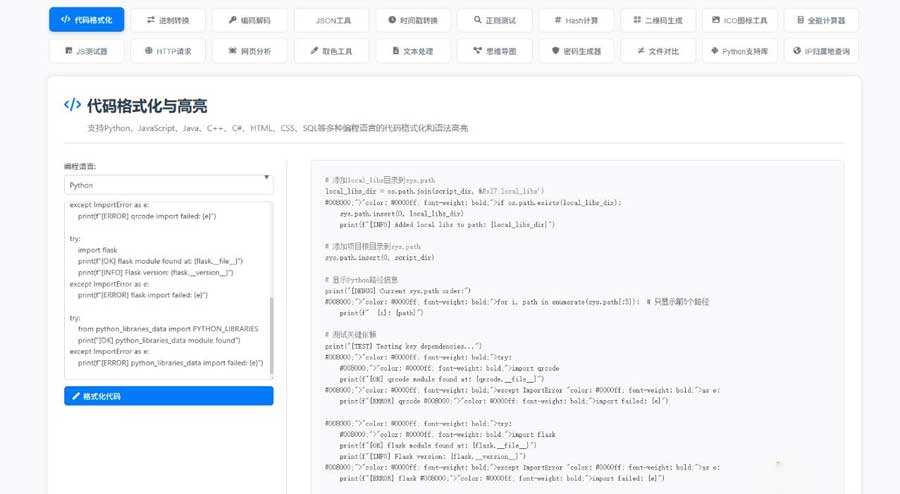
Task: Click output line '[DEBUG] Current sys.path order'
Action: pos(397,291)
